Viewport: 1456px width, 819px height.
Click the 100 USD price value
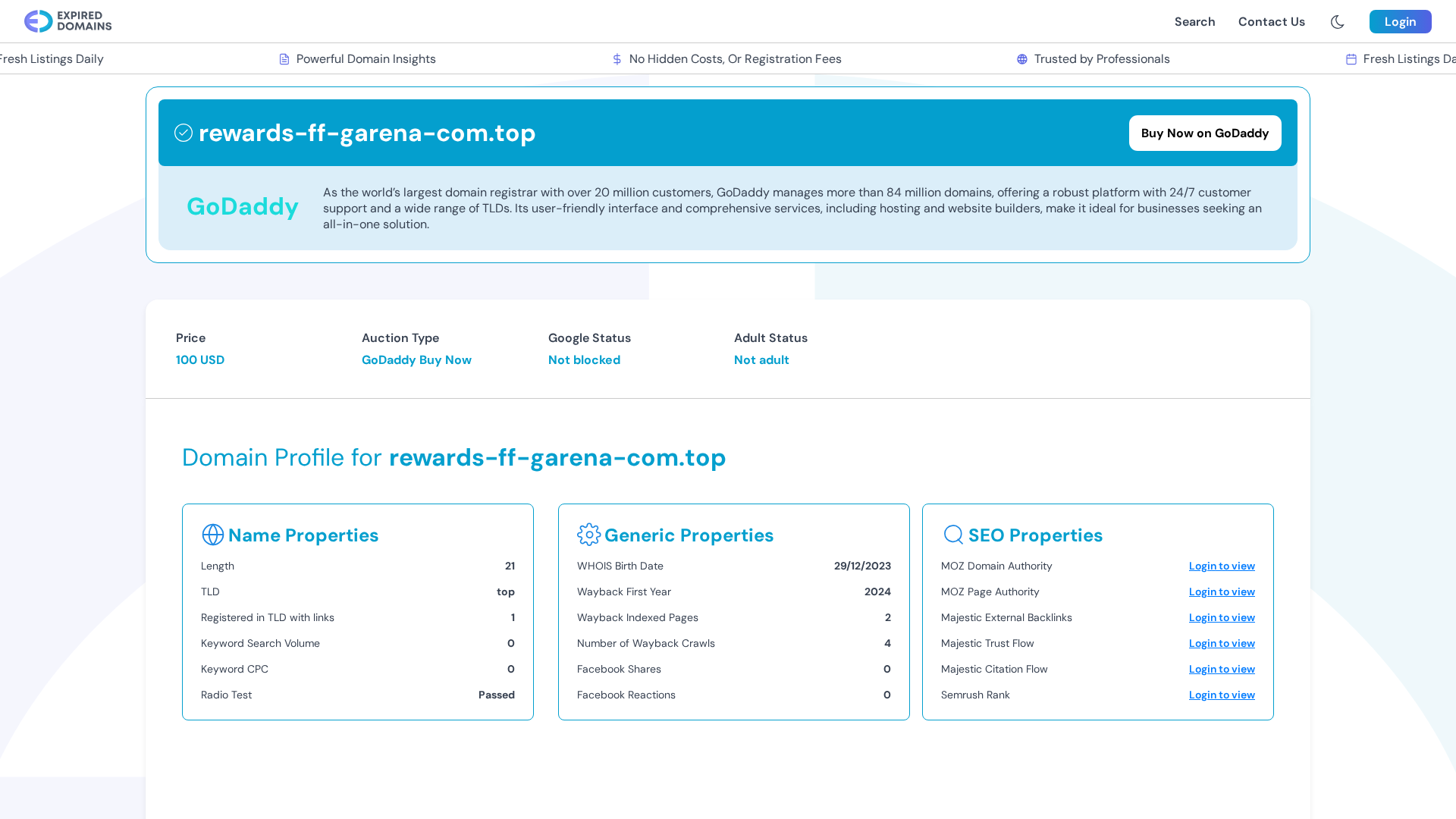pos(200,360)
